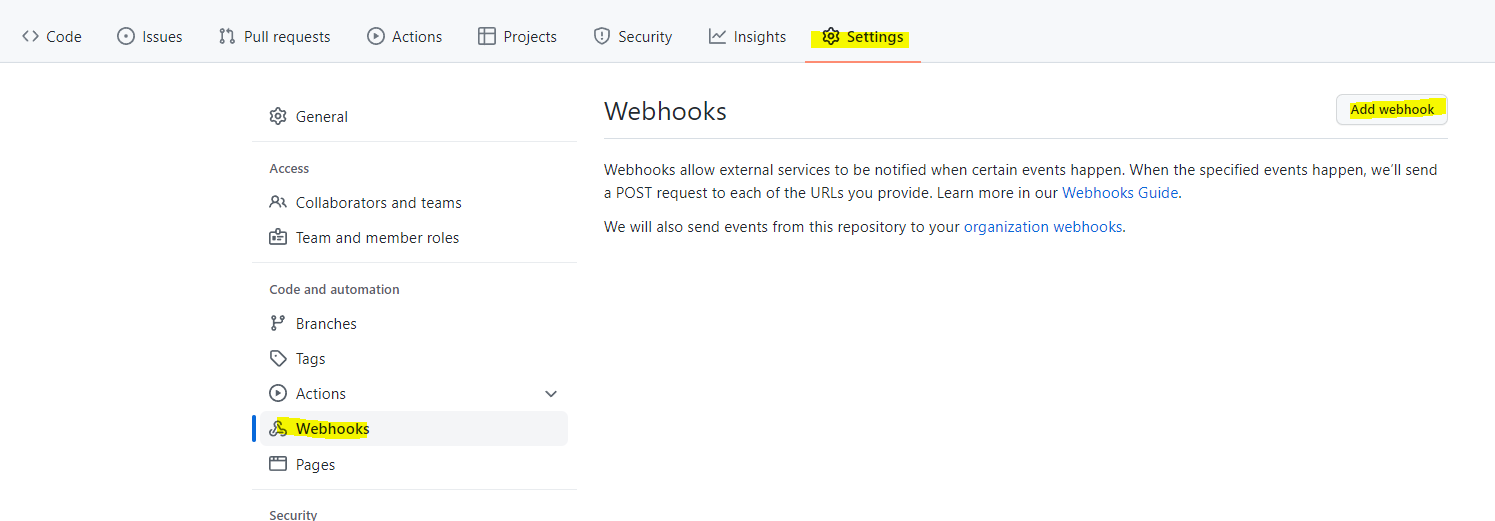Click the Security shield icon
1495x521 pixels.
tap(601, 36)
